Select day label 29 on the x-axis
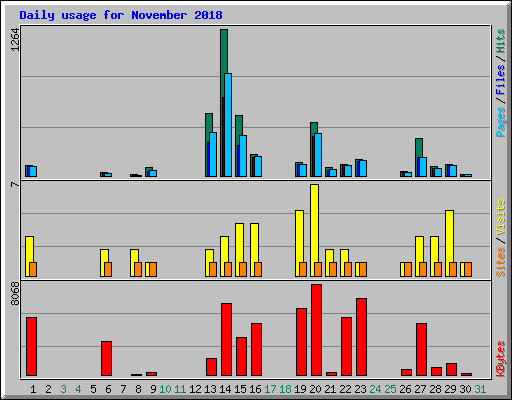This screenshot has height=400, width=512. tap(450, 389)
